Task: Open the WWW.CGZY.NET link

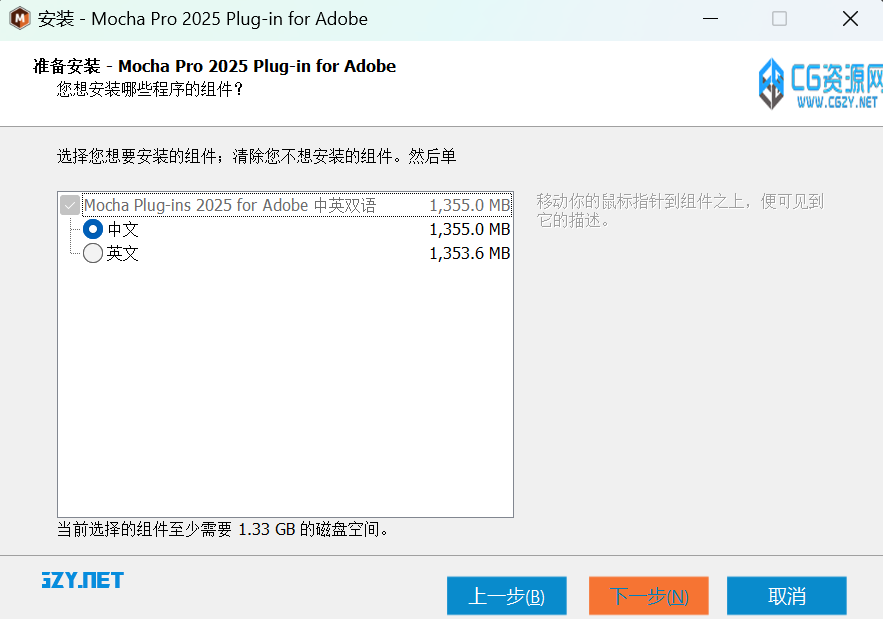Action: click(836, 101)
